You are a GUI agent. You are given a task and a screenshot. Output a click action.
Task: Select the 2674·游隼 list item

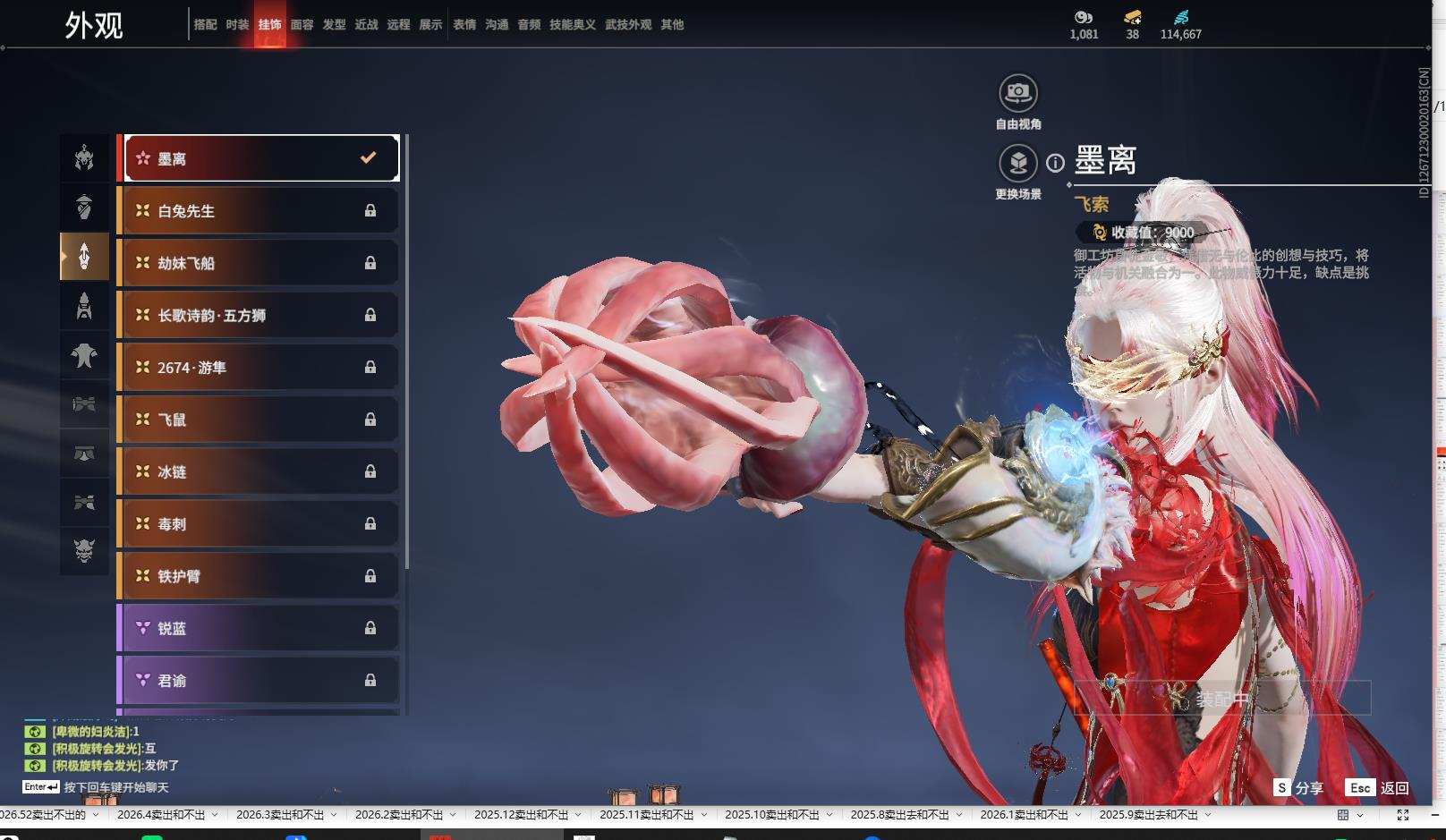[258, 368]
